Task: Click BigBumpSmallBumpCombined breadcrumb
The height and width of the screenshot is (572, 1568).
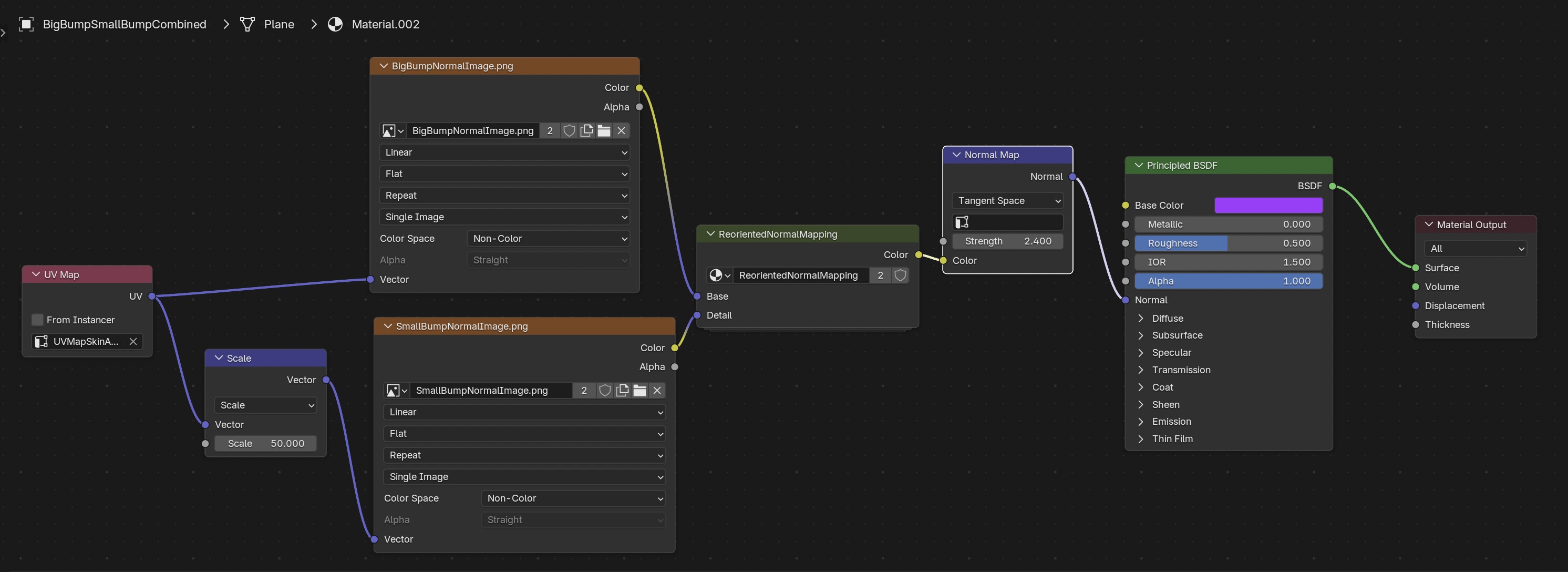Action: pyautogui.click(x=124, y=24)
